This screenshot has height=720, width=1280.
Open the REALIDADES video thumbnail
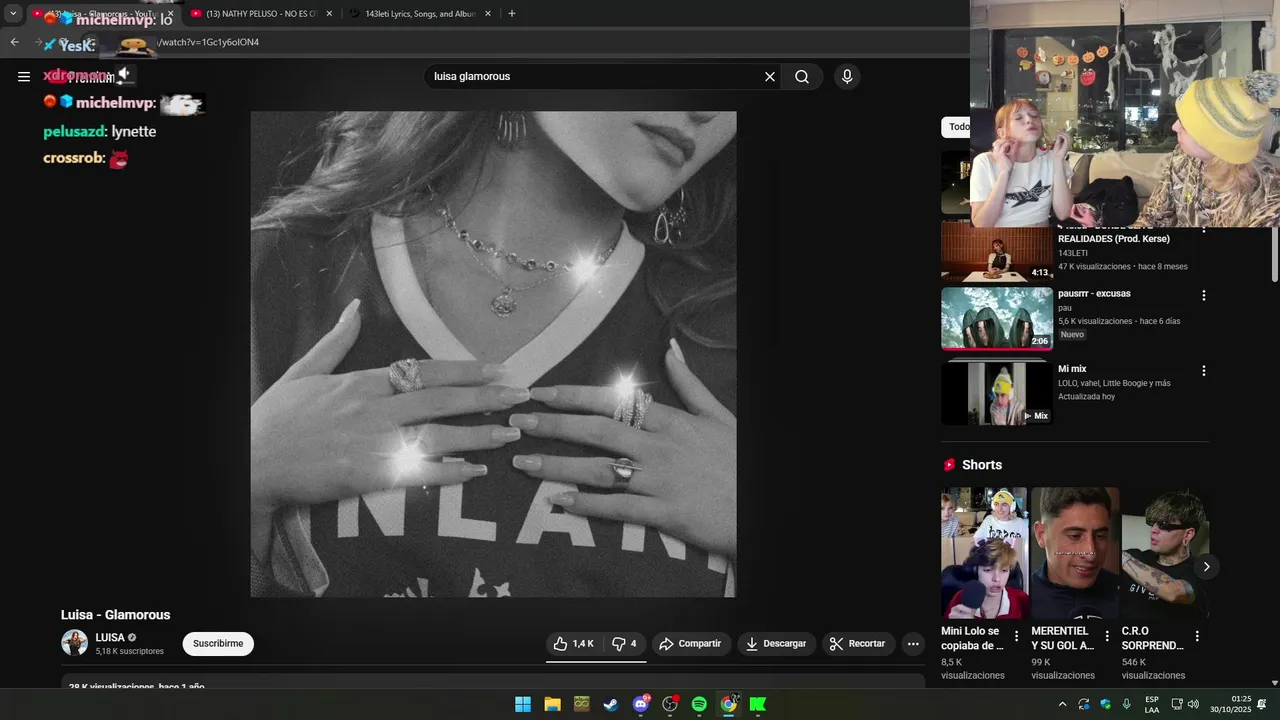[x=997, y=252]
